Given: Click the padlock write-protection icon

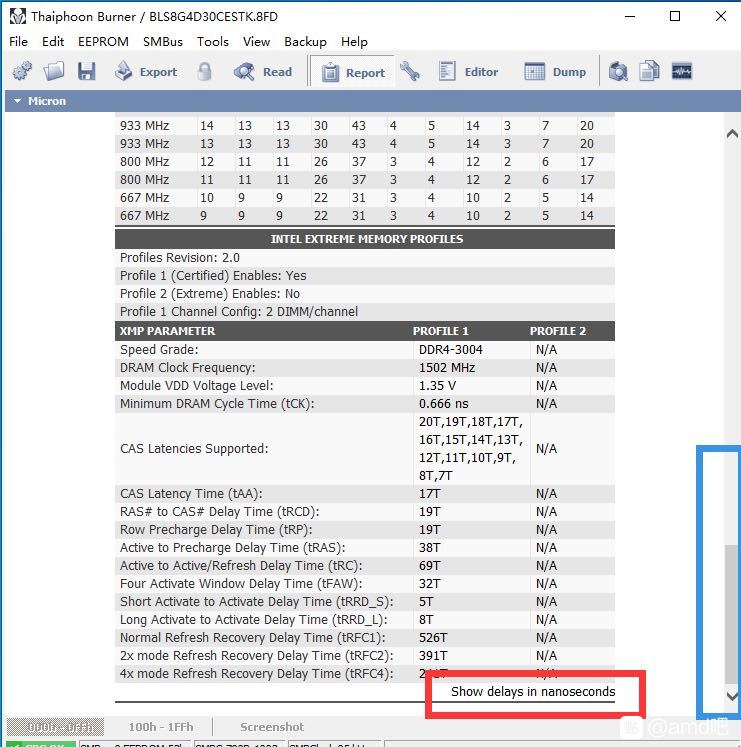Looking at the screenshot, I should point(205,71).
